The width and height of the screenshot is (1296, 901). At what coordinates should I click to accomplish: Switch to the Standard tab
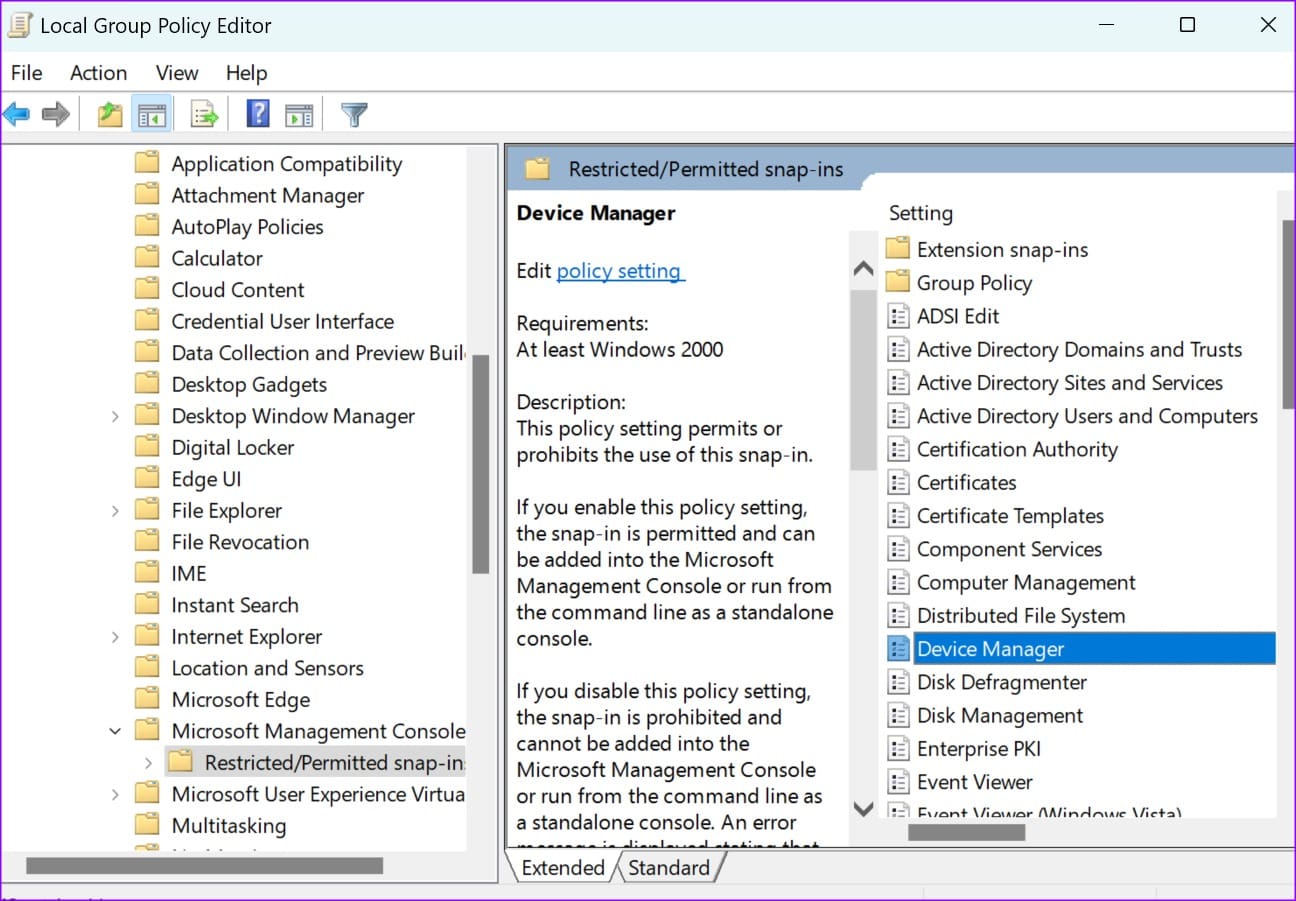point(669,867)
